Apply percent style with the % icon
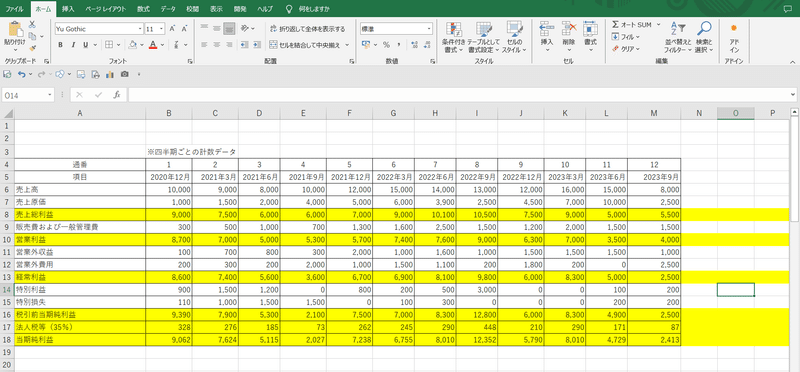Screen dimensions: 800x372 point(386,45)
